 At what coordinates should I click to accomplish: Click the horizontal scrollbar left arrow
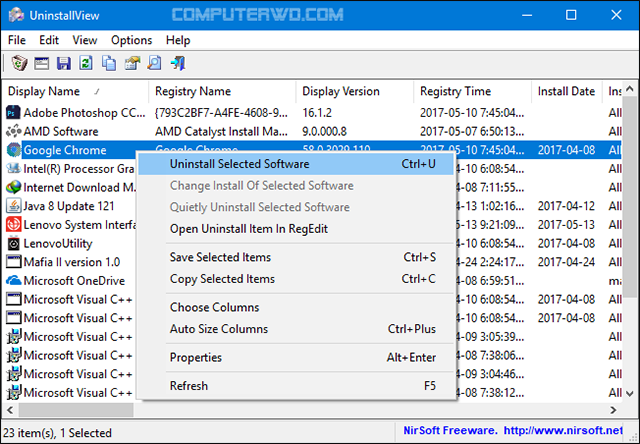10,410
